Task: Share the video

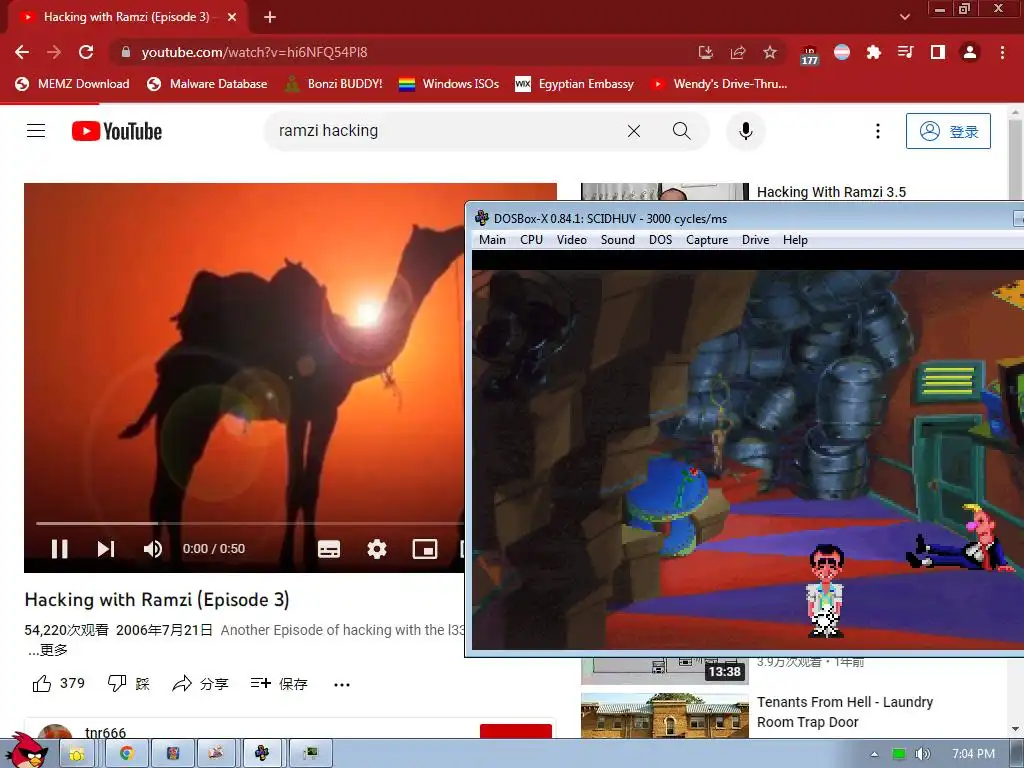Action: click(200, 683)
